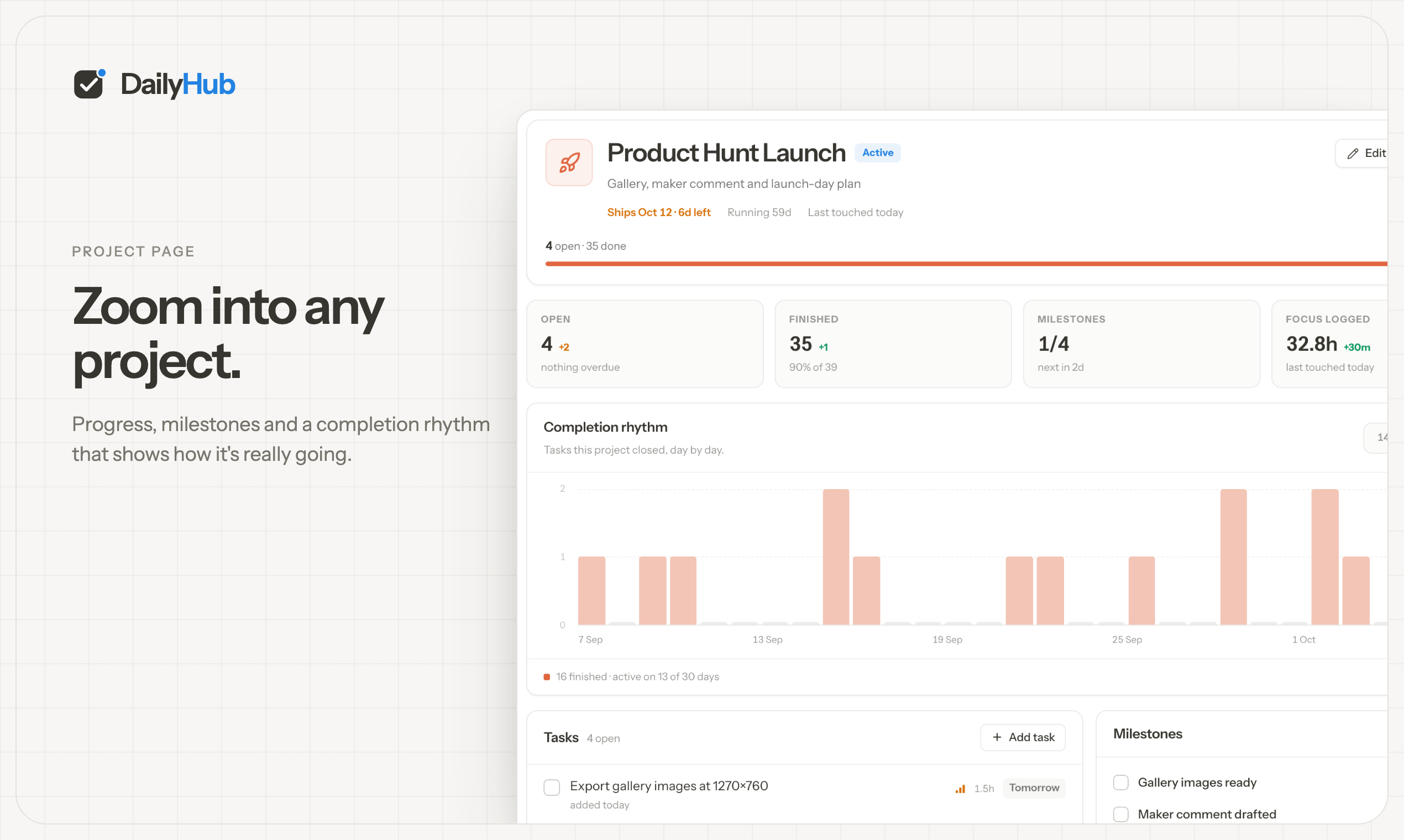The image size is (1404, 840).
Task: Click '16 finished · active on 13 of 30 days'
Action: (637, 676)
